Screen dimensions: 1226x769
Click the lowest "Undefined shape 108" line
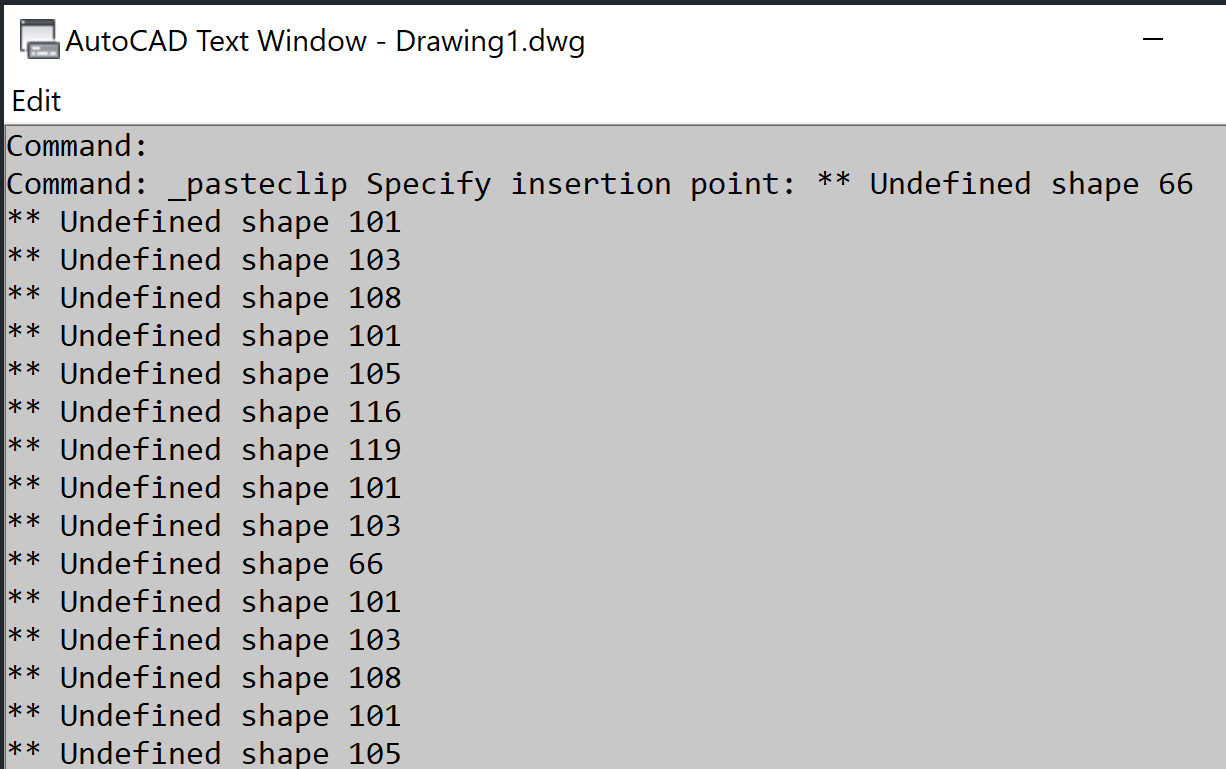coord(204,678)
